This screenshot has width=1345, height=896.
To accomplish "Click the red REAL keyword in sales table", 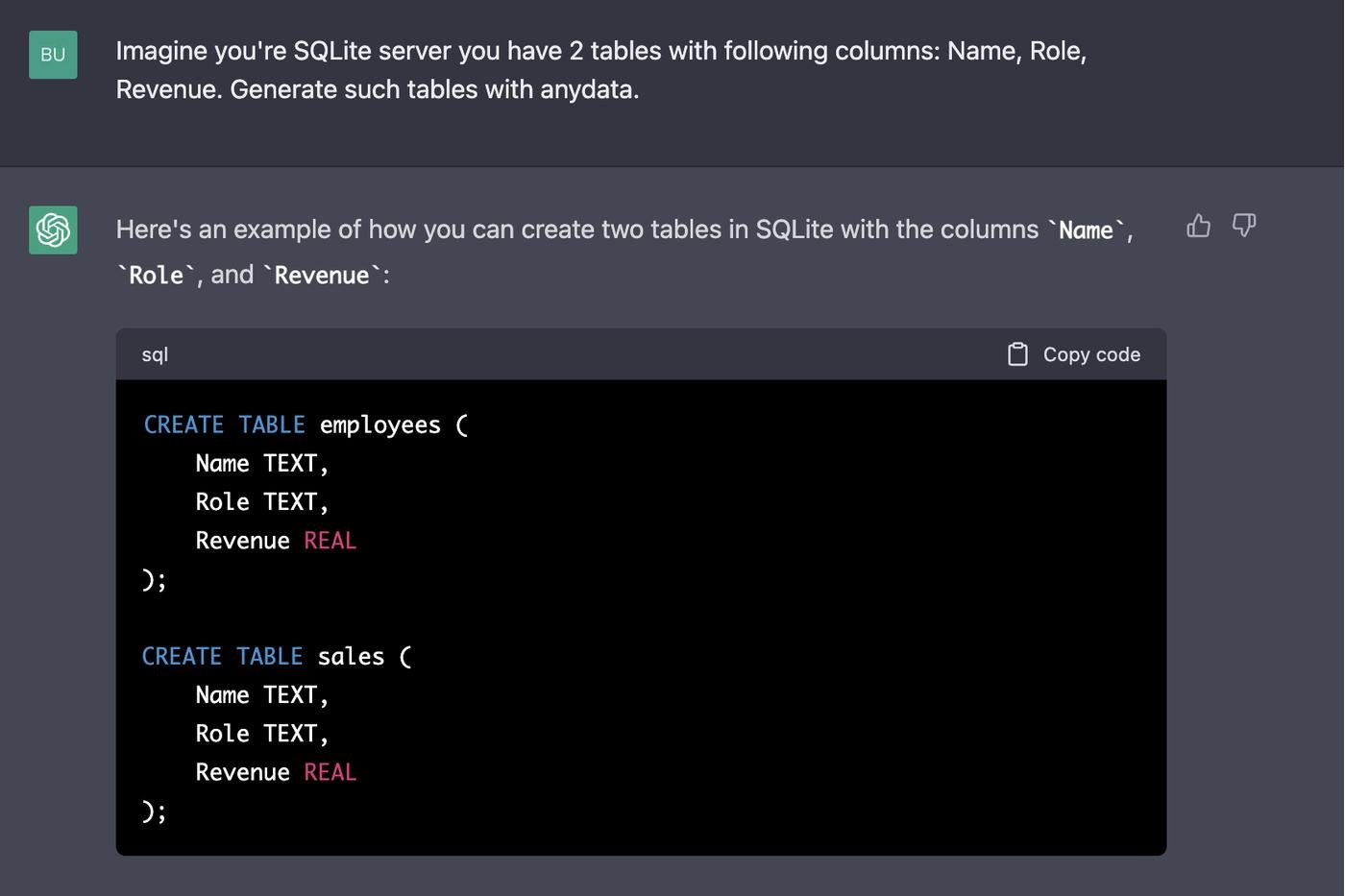I will [330, 772].
